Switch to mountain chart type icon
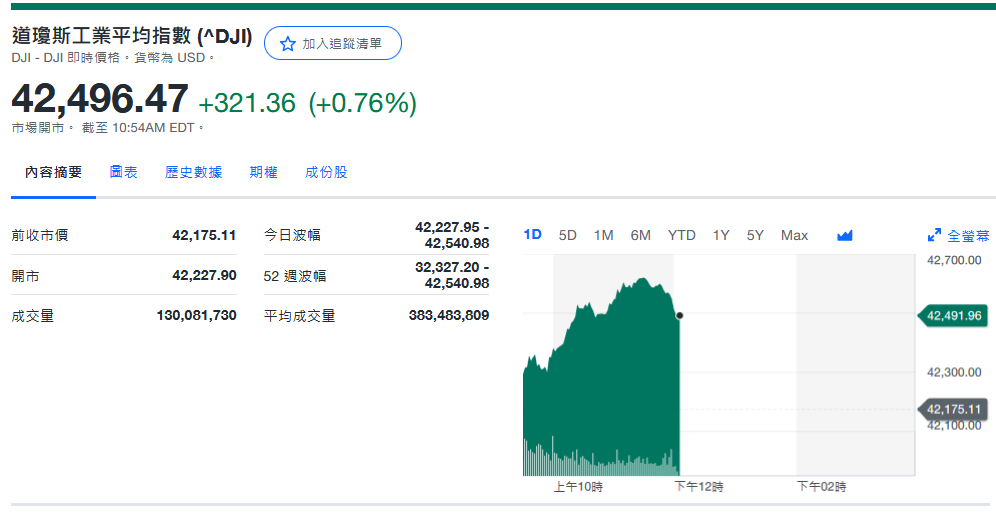 (x=845, y=236)
